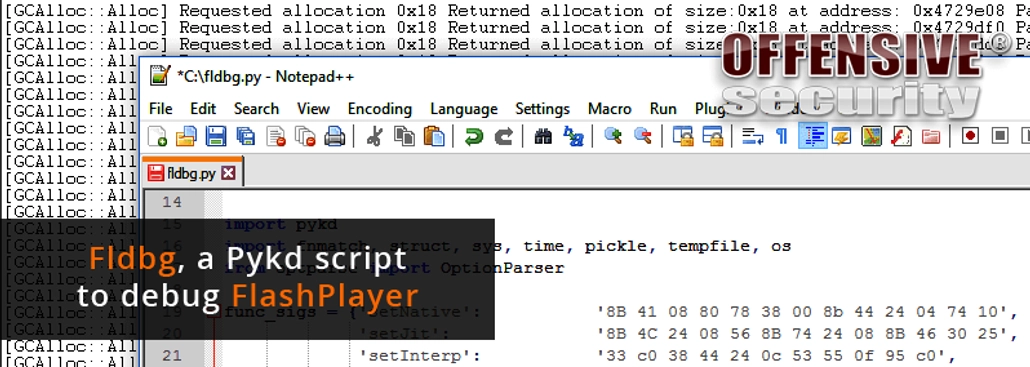Viewport: 1030px width, 367px height.
Task: Toggle word wrap toolbar icon
Action: (753, 136)
